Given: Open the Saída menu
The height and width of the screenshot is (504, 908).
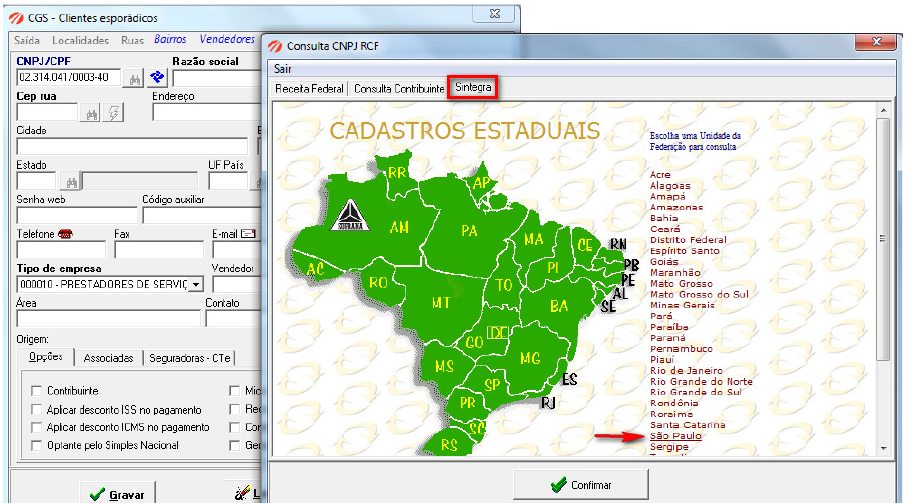Looking at the screenshot, I should pos(27,40).
